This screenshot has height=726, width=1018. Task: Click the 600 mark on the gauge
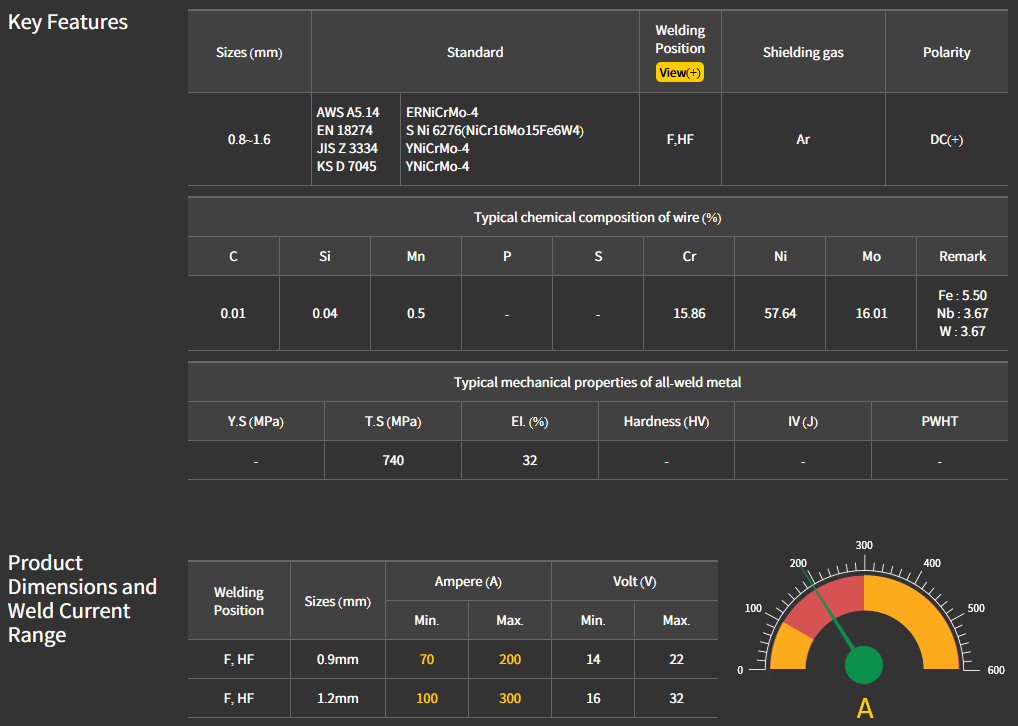pos(995,671)
